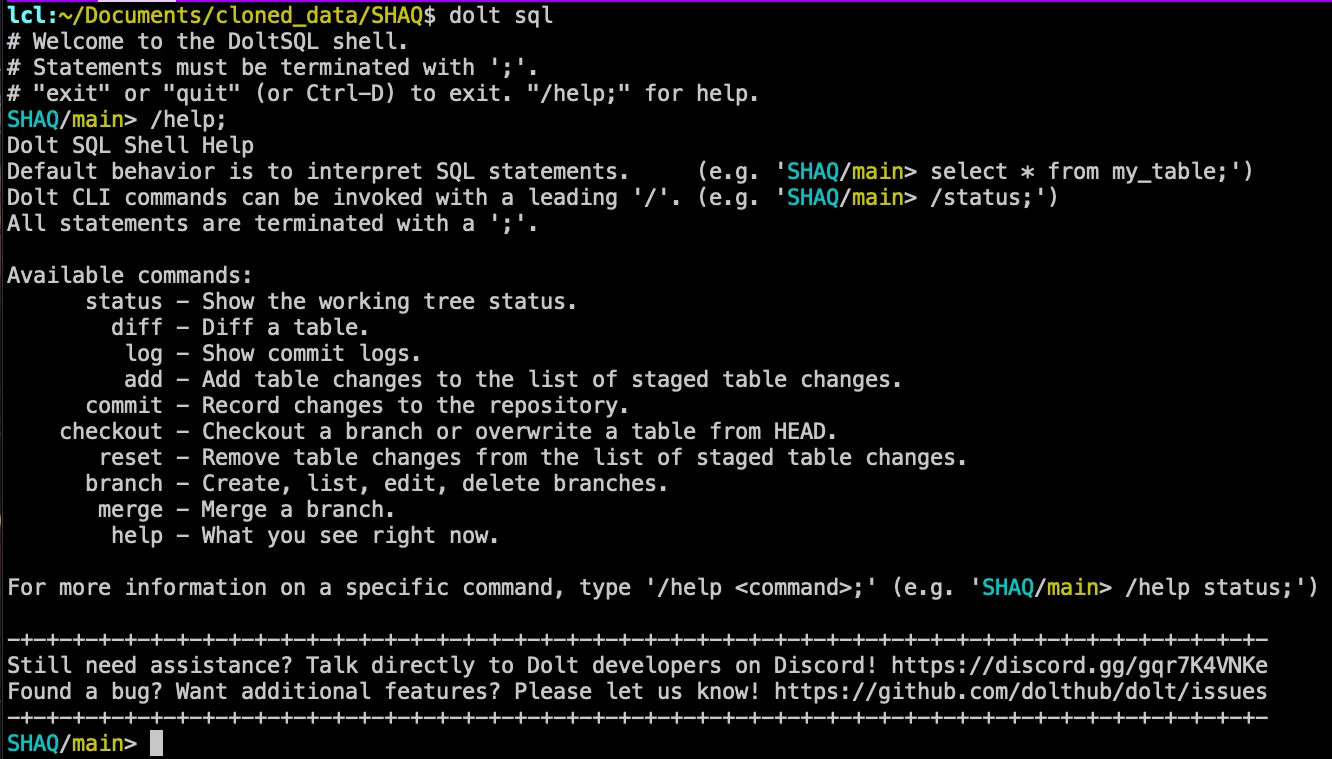Click the cloned_data/SHAQ directory path in the prompt
The width and height of the screenshot is (1332, 759).
(x=229, y=15)
